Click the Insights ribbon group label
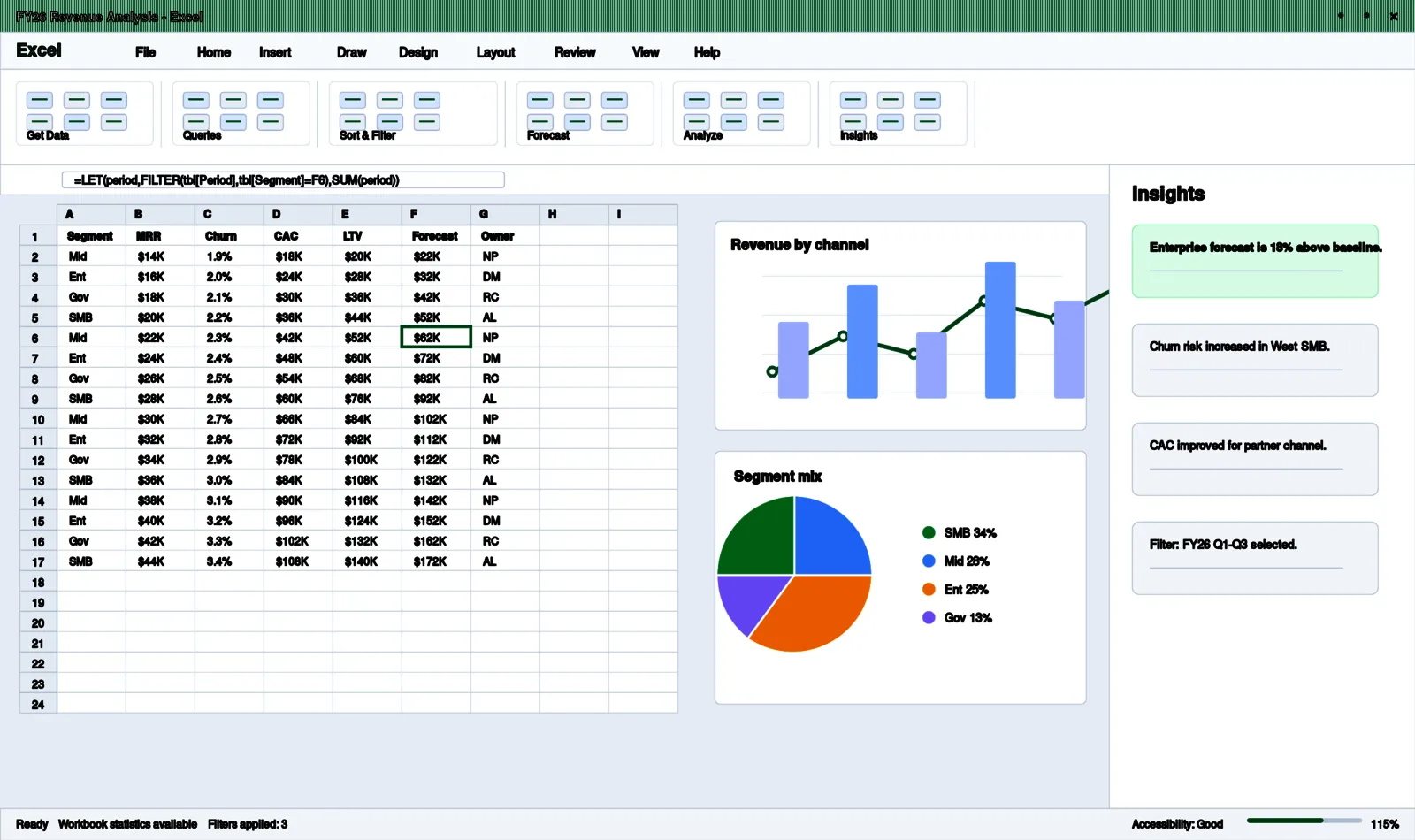The height and width of the screenshot is (840, 1415). (858, 135)
